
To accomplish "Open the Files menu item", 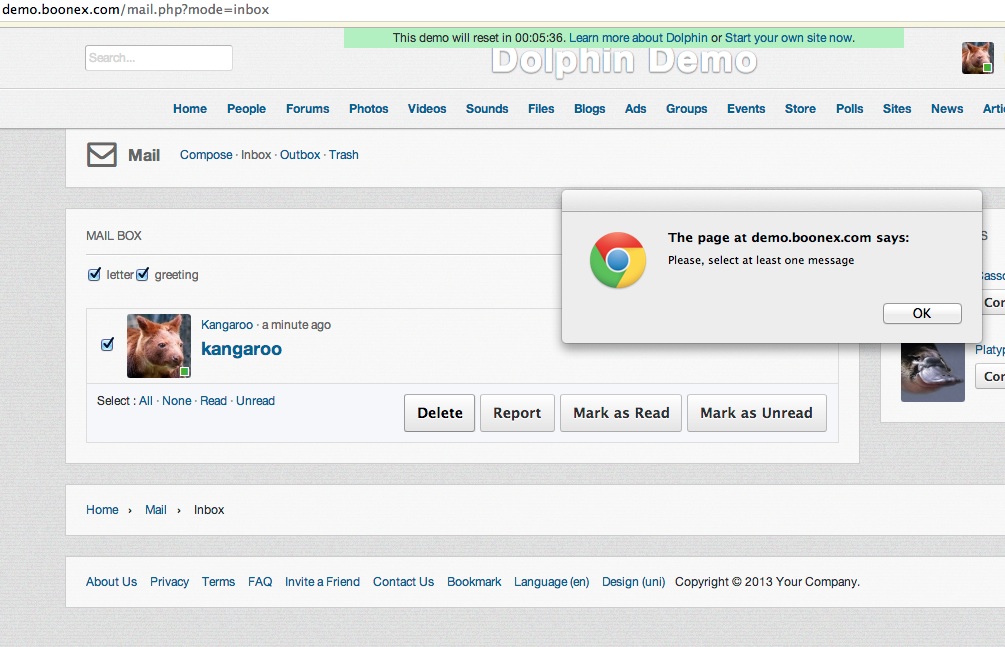I will pyautogui.click(x=541, y=109).
